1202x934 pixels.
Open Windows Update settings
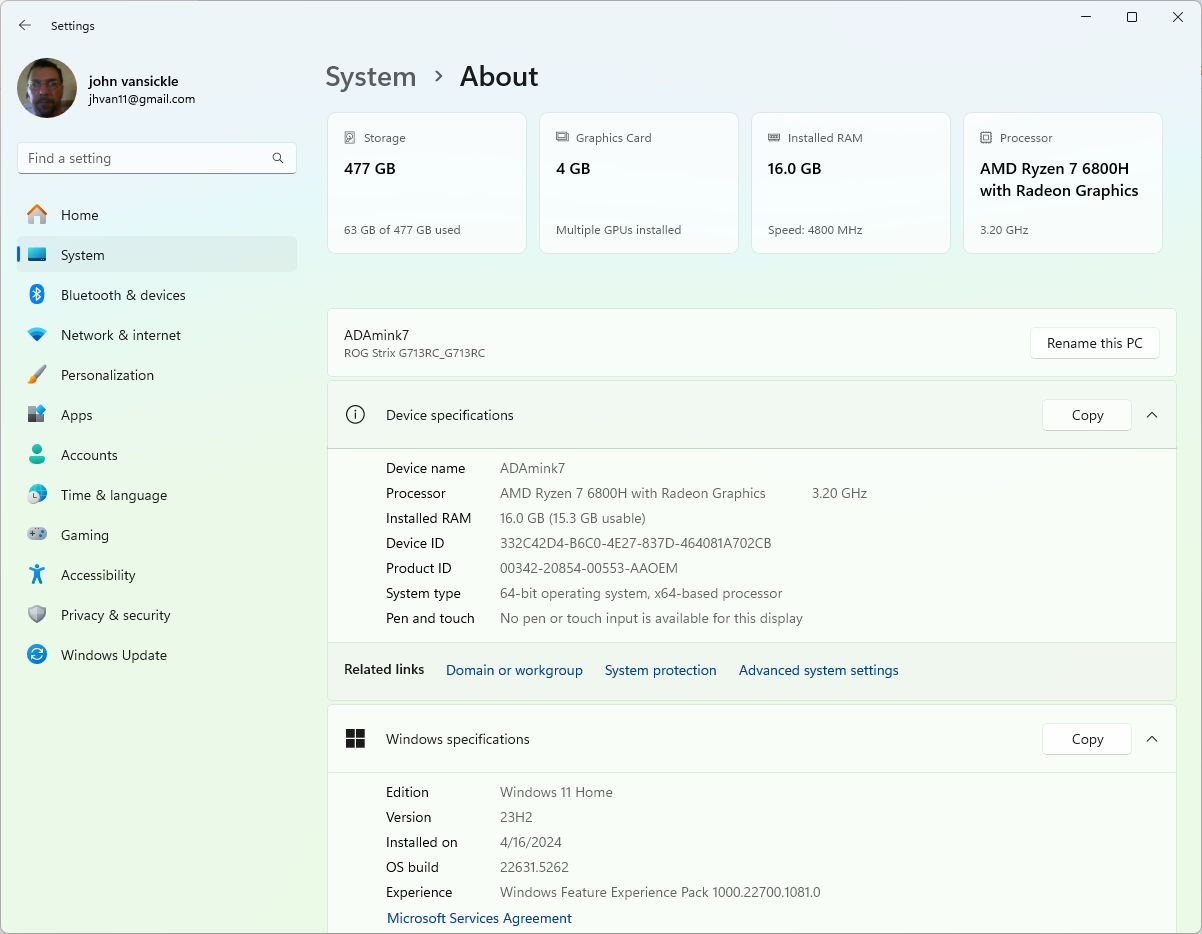pyautogui.click(x=157, y=655)
